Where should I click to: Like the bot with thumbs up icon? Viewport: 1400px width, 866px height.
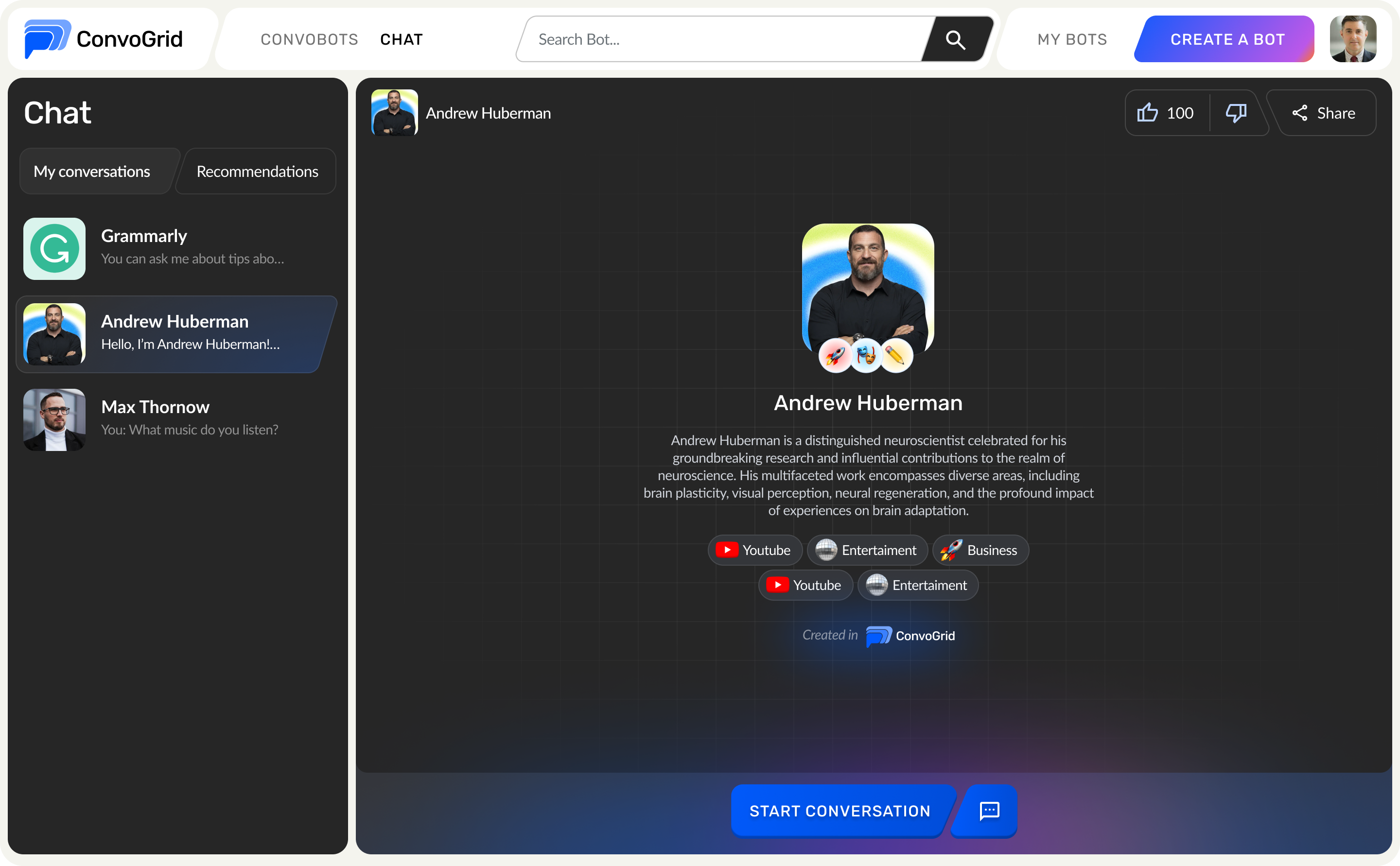[x=1147, y=113]
